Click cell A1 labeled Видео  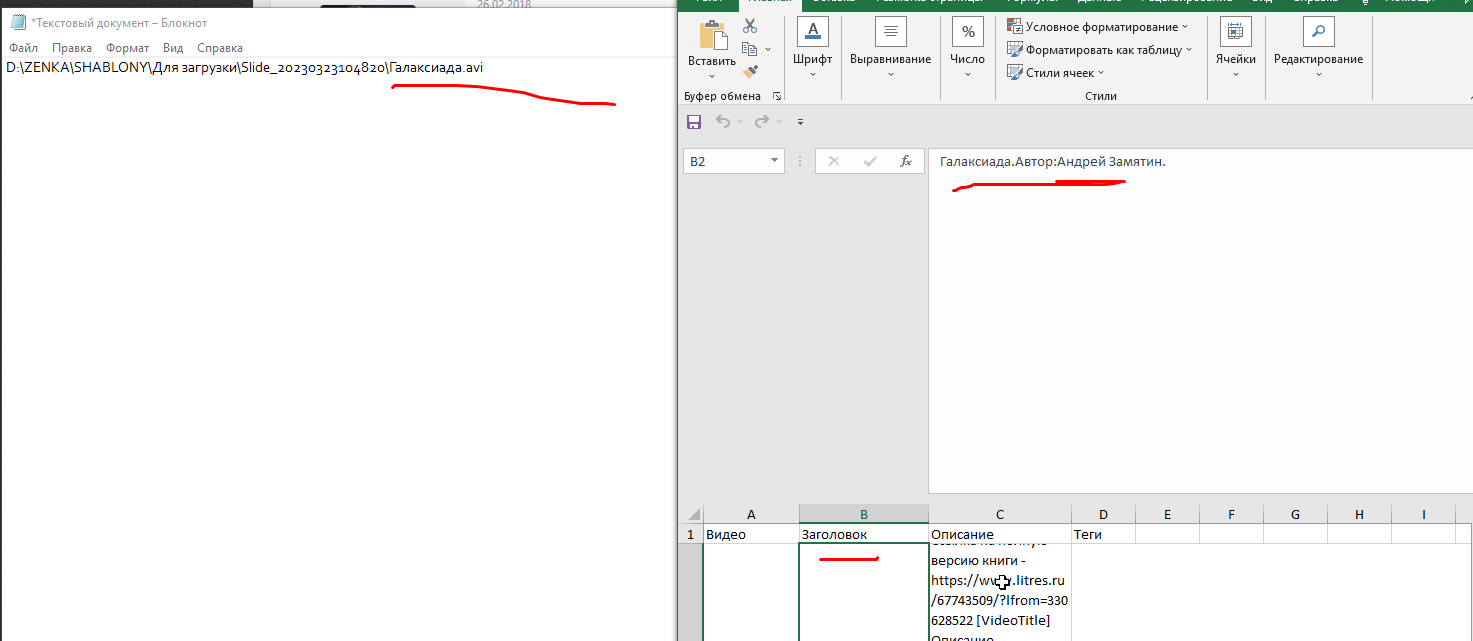pyautogui.click(x=751, y=535)
